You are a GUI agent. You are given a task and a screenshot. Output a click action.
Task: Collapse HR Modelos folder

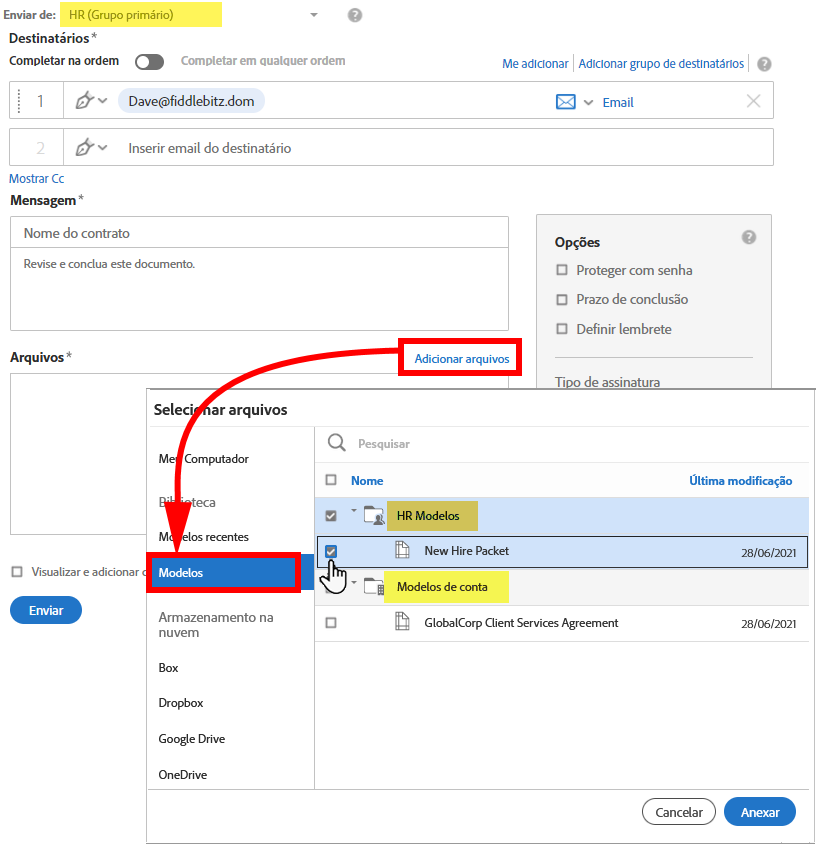tap(354, 513)
